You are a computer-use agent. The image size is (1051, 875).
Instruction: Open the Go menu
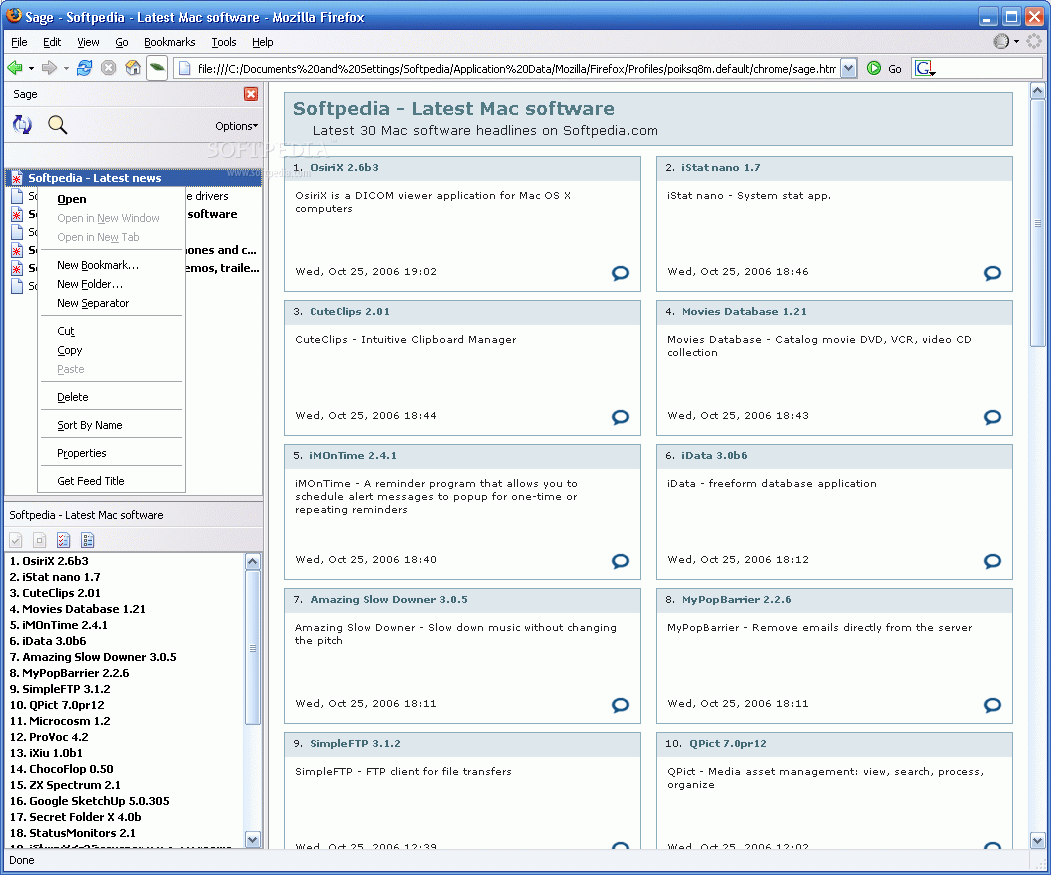(121, 42)
